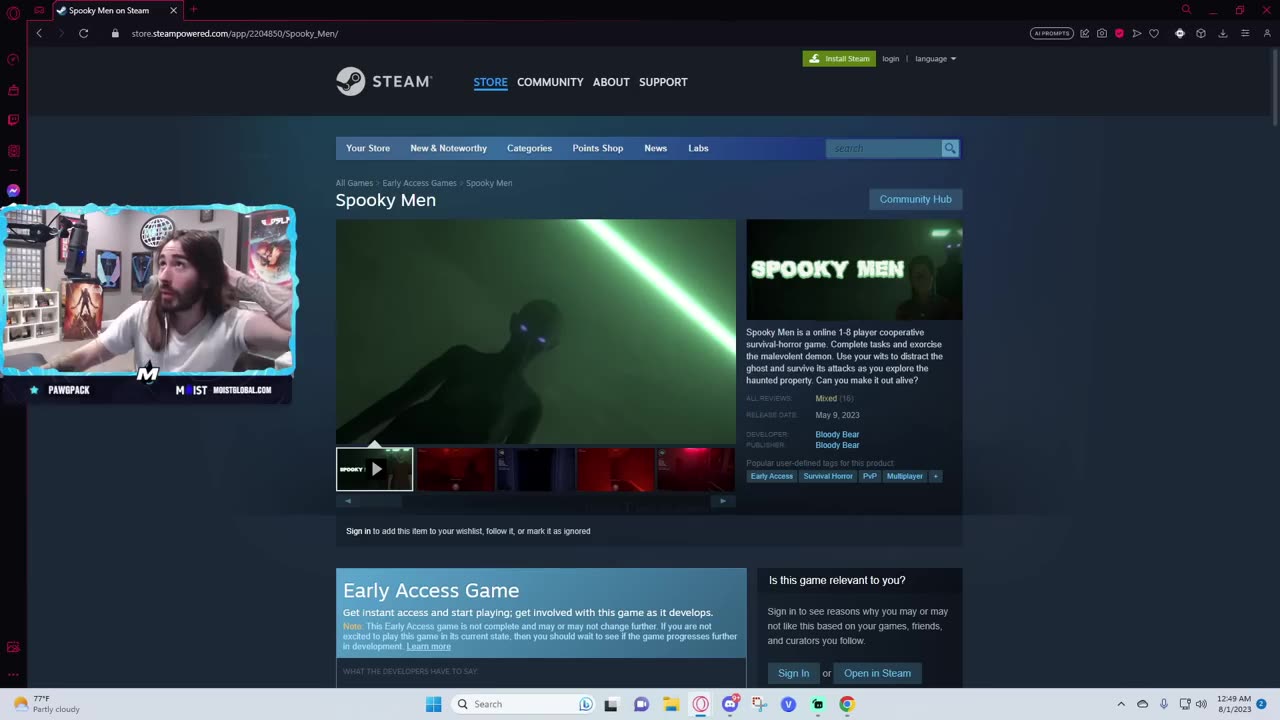Click the Windows taskbar Search box

524,704
